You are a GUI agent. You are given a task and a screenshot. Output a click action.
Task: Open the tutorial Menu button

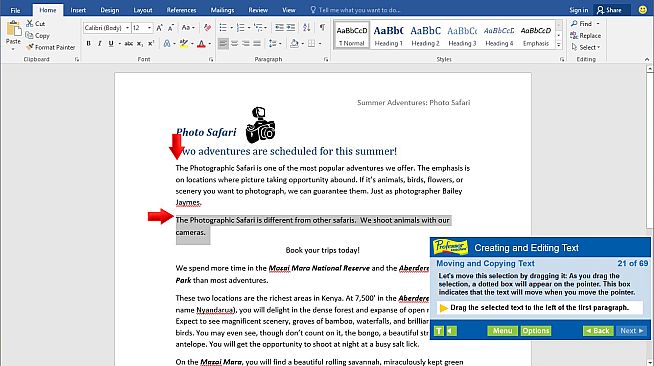click(x=502, y=331)
